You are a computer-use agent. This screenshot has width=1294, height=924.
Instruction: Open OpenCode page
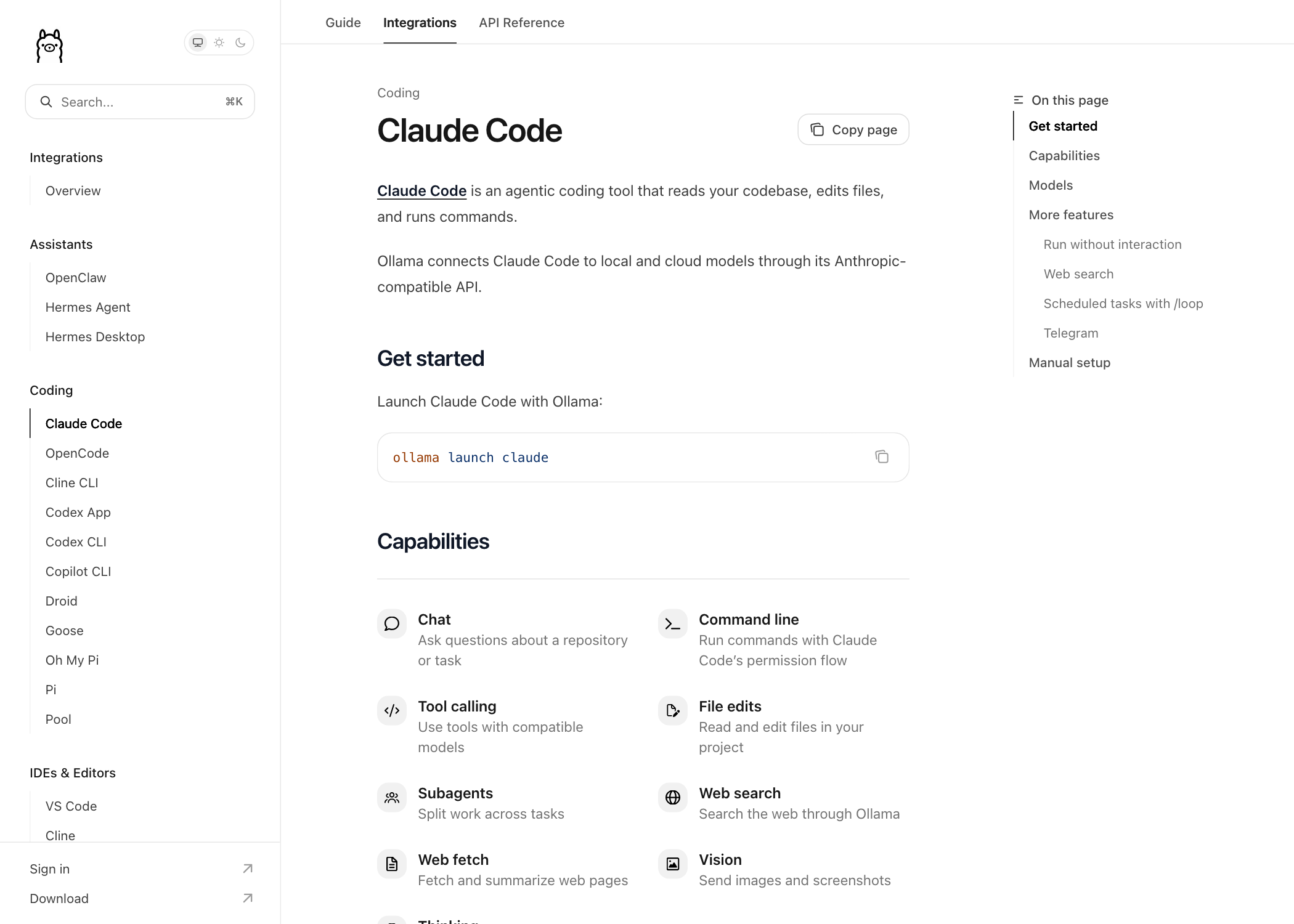(77, 453)
